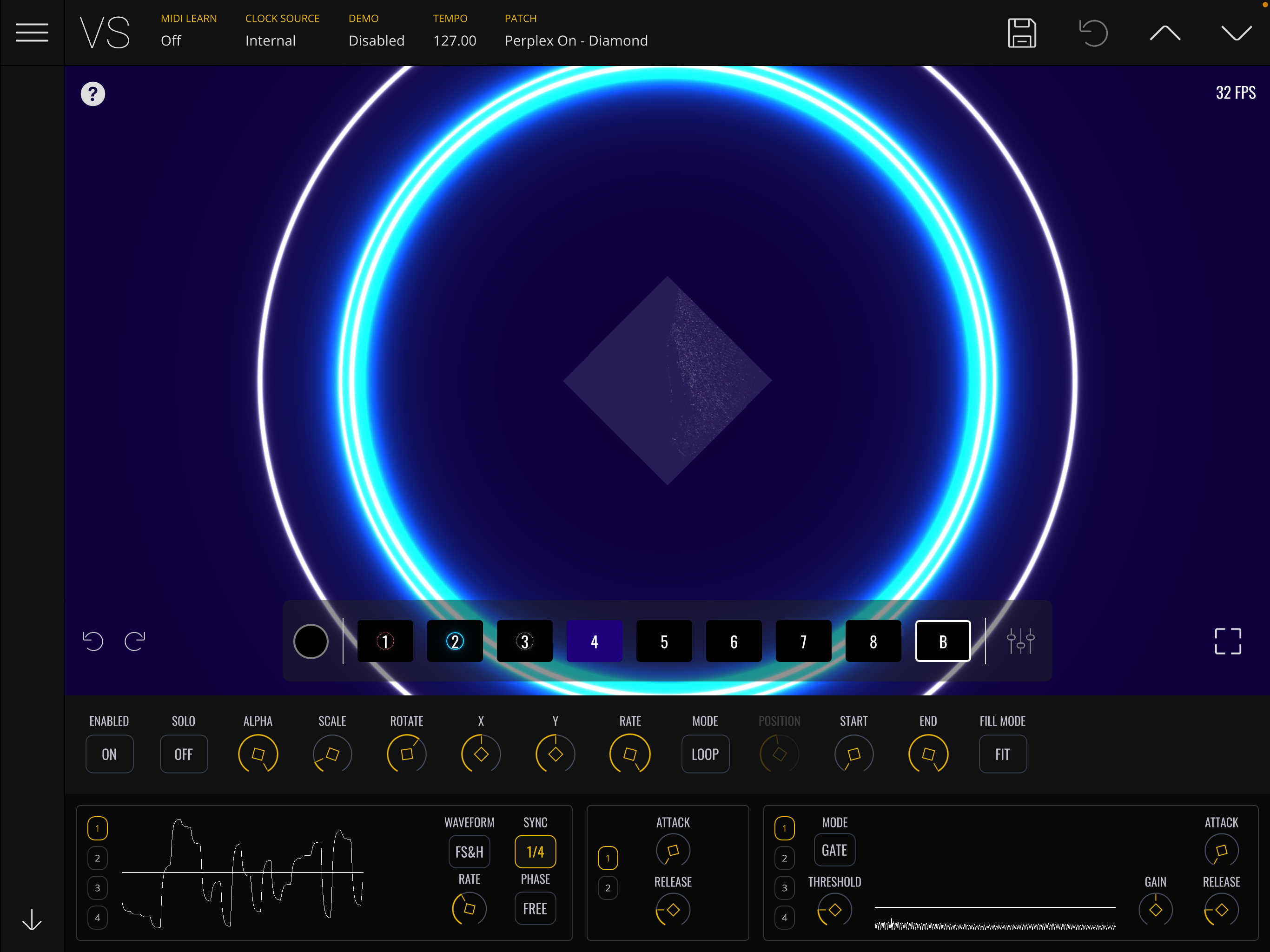Screen dimensions: 1270x952
Task: Click the revert patch icon in header
Action: (x=1093, y=33)
